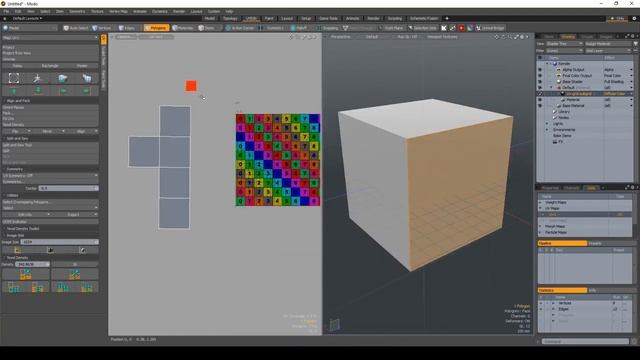
Task: Click the second green arrow icon in tool grid
Action: pyautogui.click(x=38, y=91)
